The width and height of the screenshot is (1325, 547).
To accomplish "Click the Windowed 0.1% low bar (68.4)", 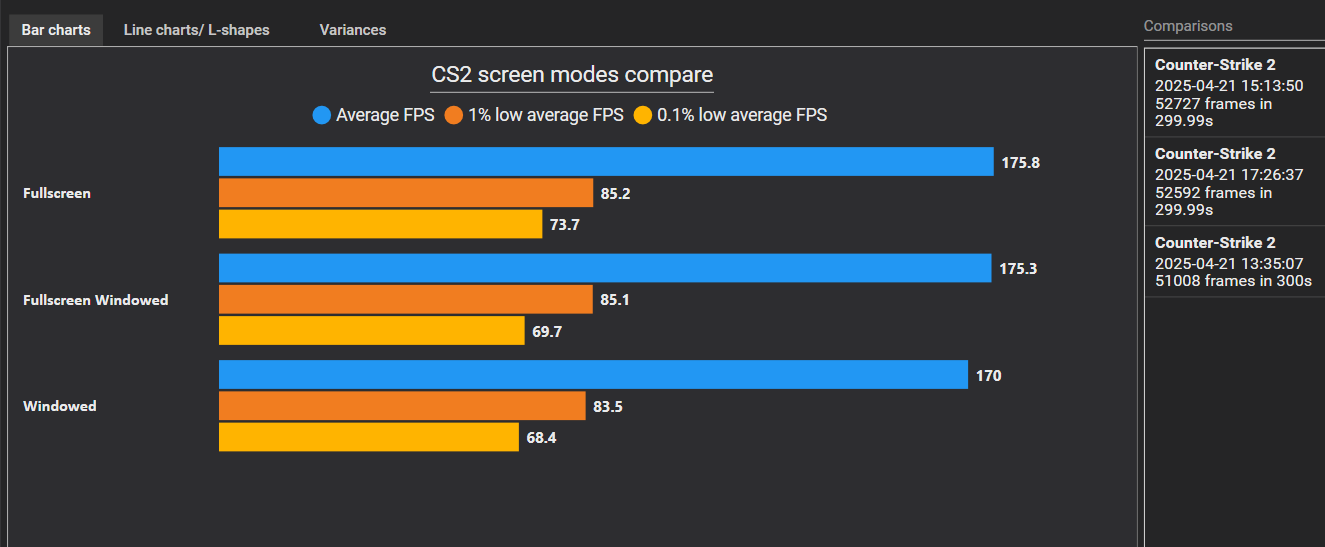I will click(368, 437).
